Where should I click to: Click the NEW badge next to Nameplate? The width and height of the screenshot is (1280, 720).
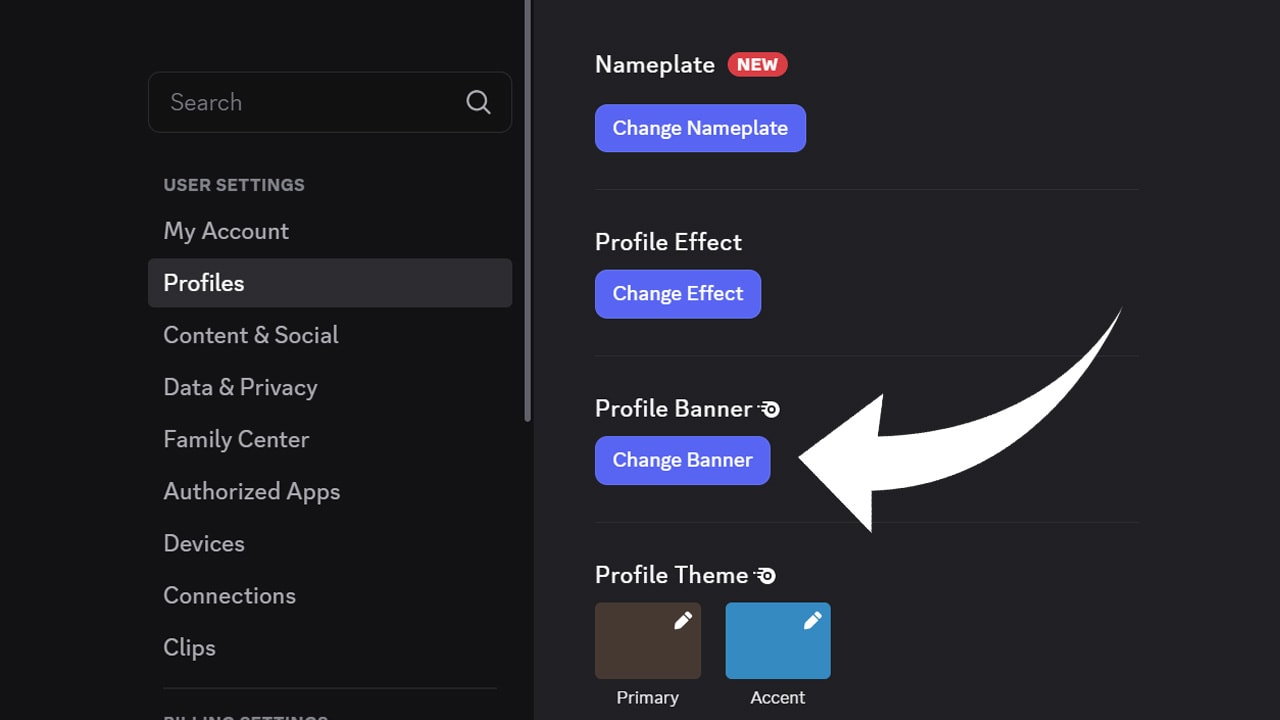[757, 64]
